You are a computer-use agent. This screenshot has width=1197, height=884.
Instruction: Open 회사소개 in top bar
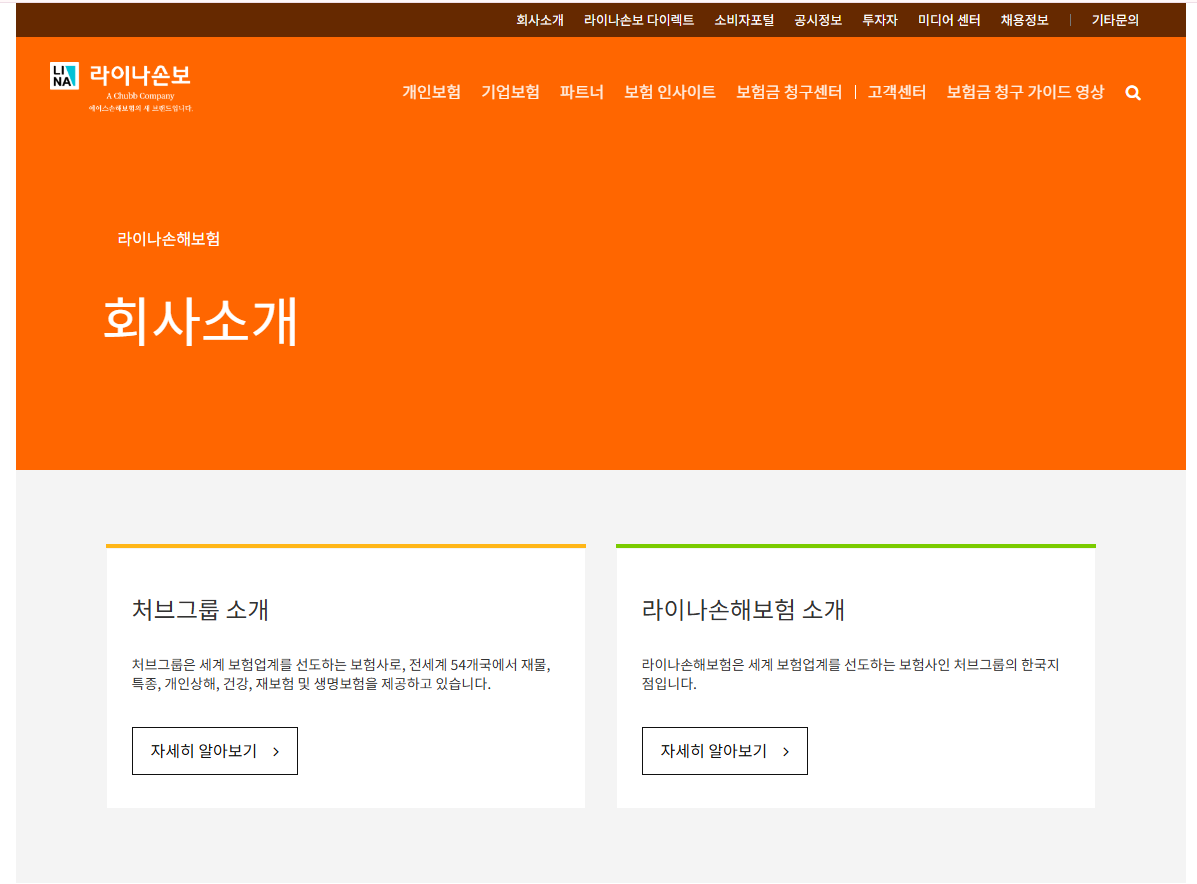pos(540,21)
